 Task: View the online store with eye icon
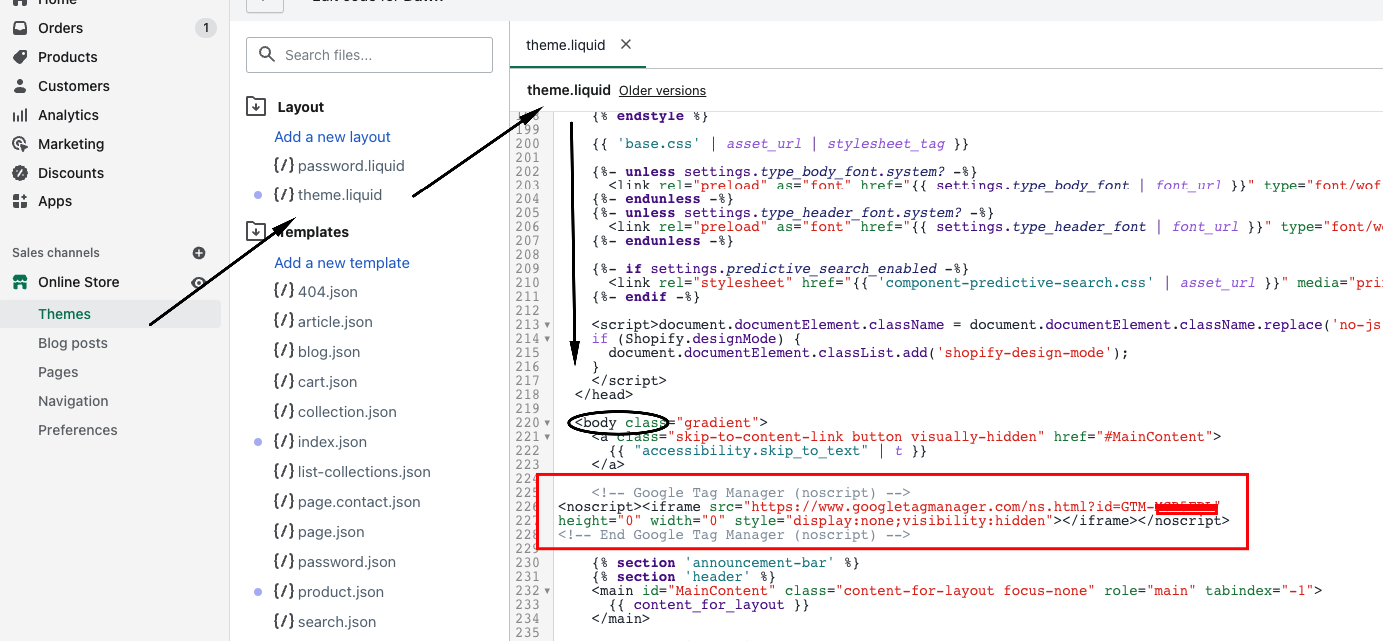[x=199, y=283]
